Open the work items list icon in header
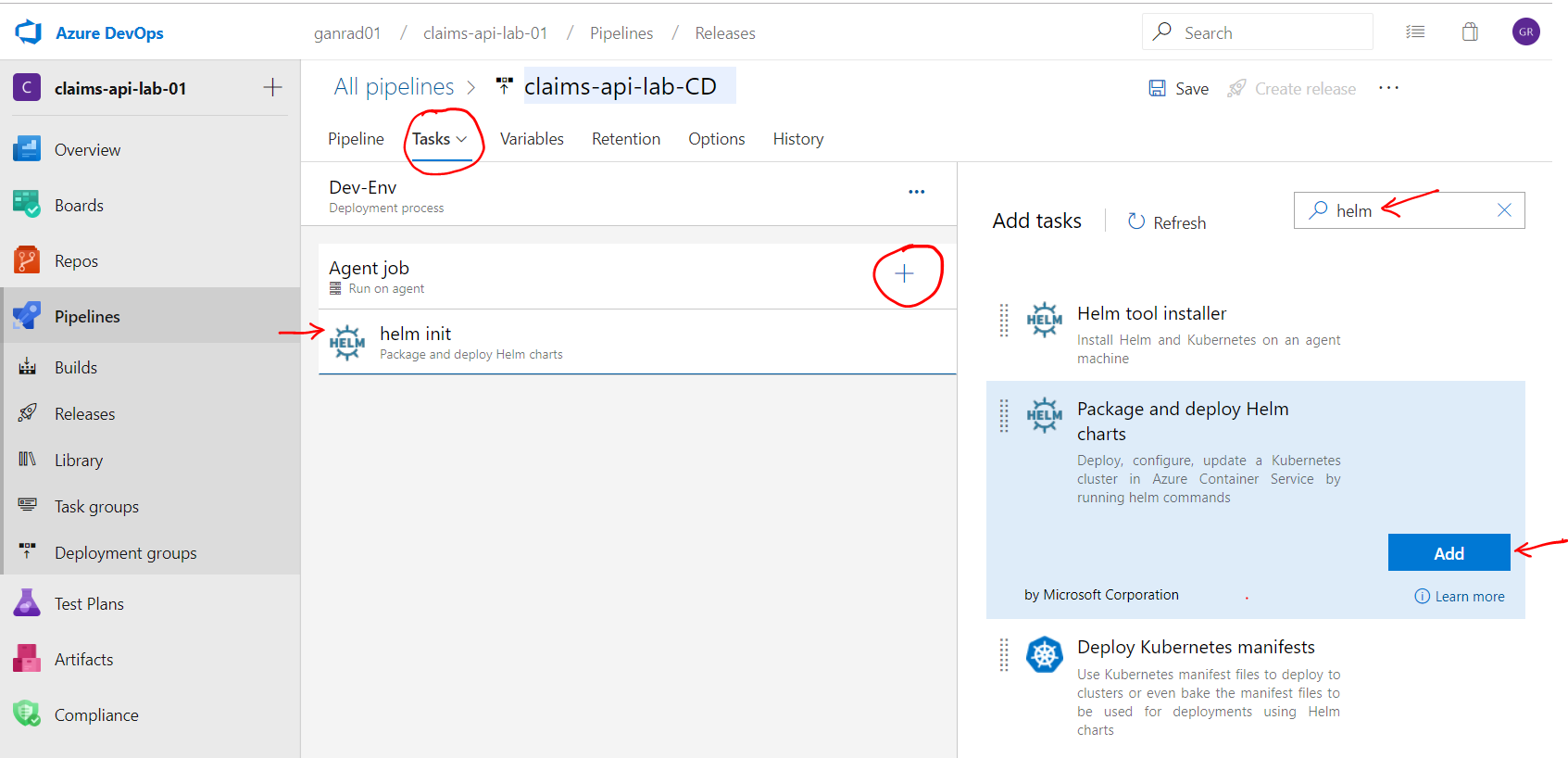The height and width of the screenshot is (758, 1568). click(x=1415, y=32)
